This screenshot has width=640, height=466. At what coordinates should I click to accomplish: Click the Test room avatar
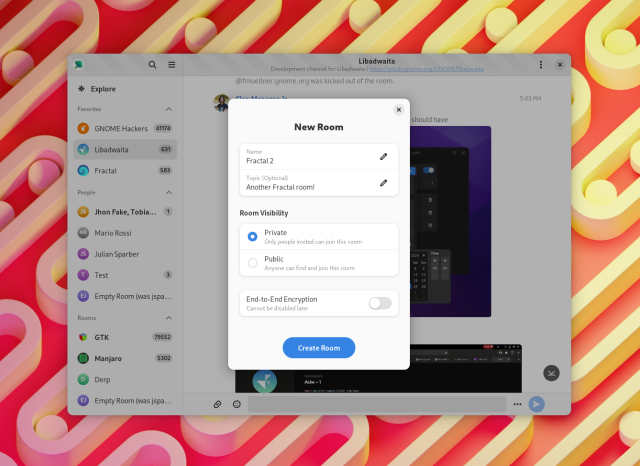click(x=83, y=275)
